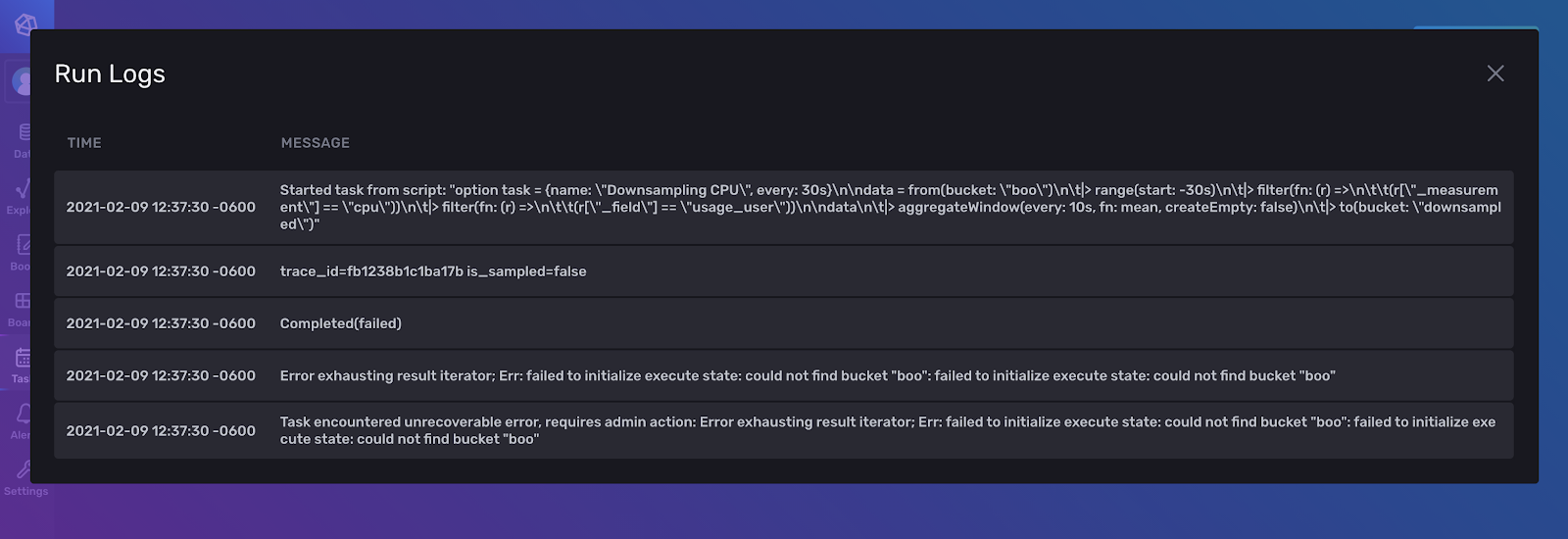Close the Run Logs dialog
The image size is (1568, 539).
[1494, 73]
